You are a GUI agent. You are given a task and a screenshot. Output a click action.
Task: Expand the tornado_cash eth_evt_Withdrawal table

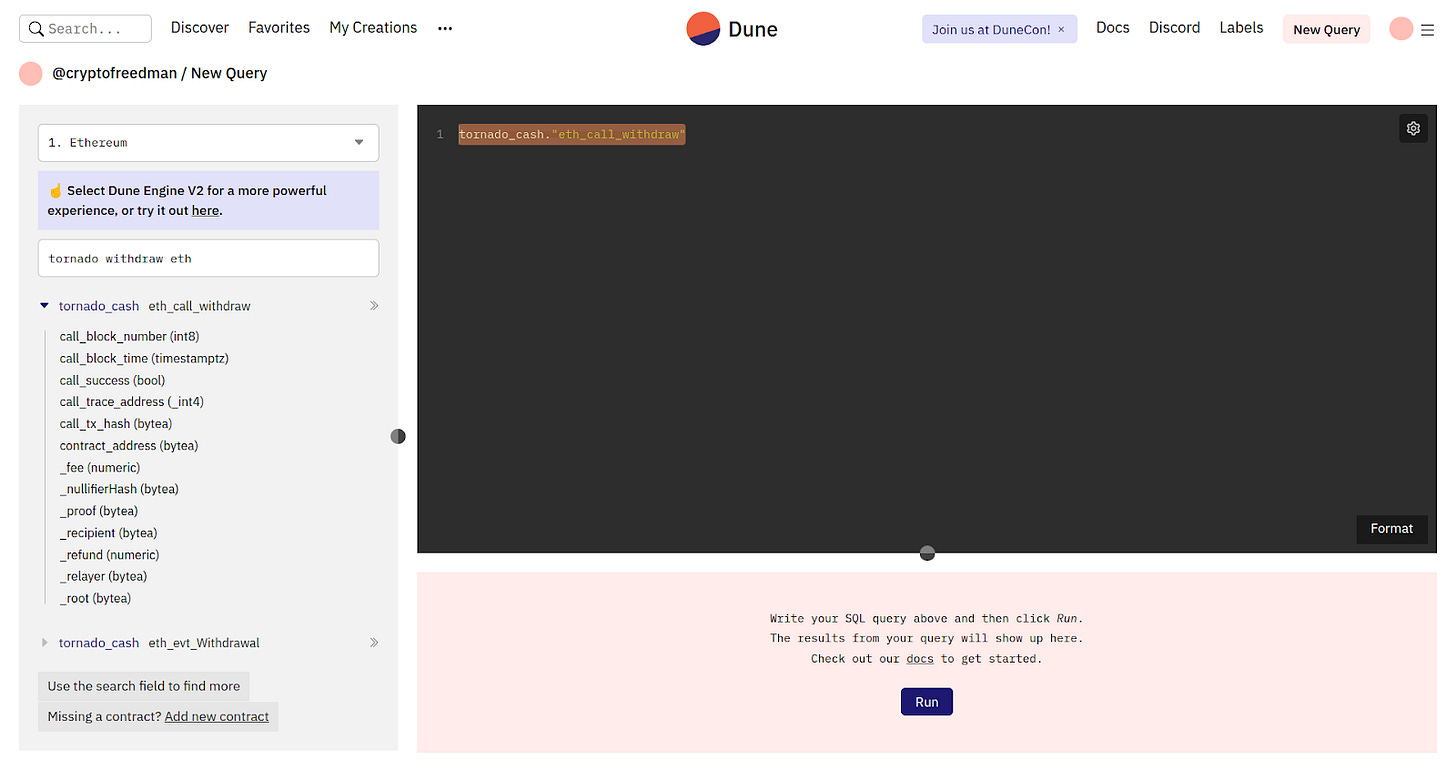pyautogui.click(x=44, y=643)
